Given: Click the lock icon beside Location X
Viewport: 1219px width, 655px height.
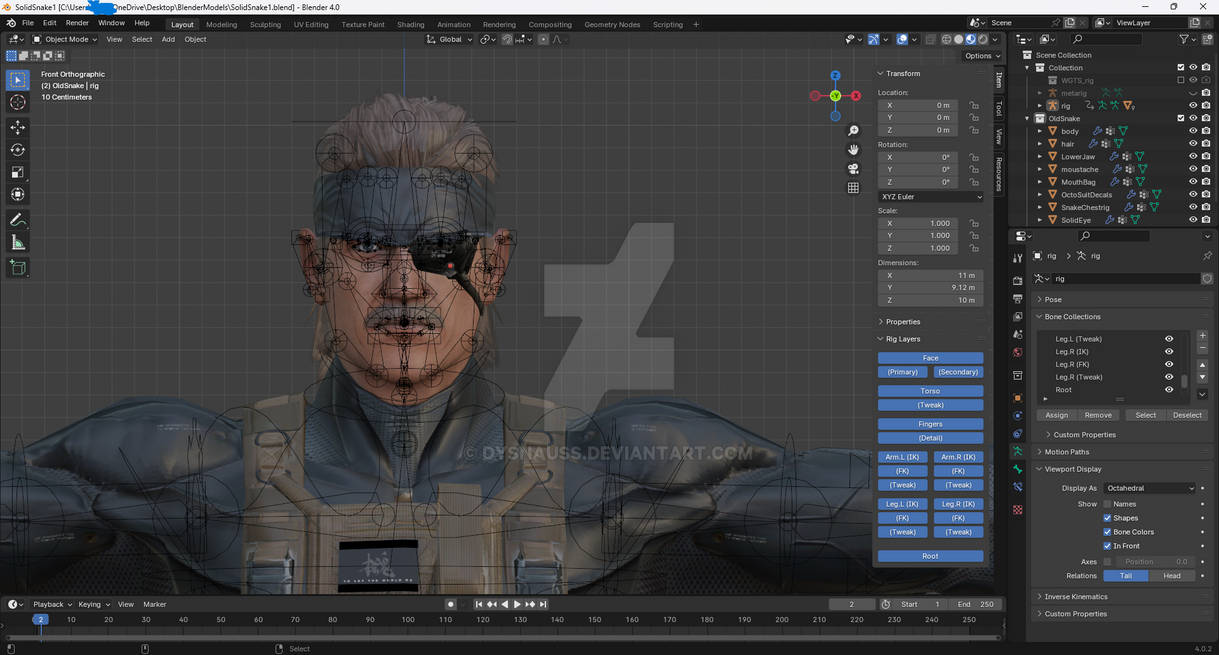Looking at the screenshot, I should pyautogui.click(x=974, y=105).
